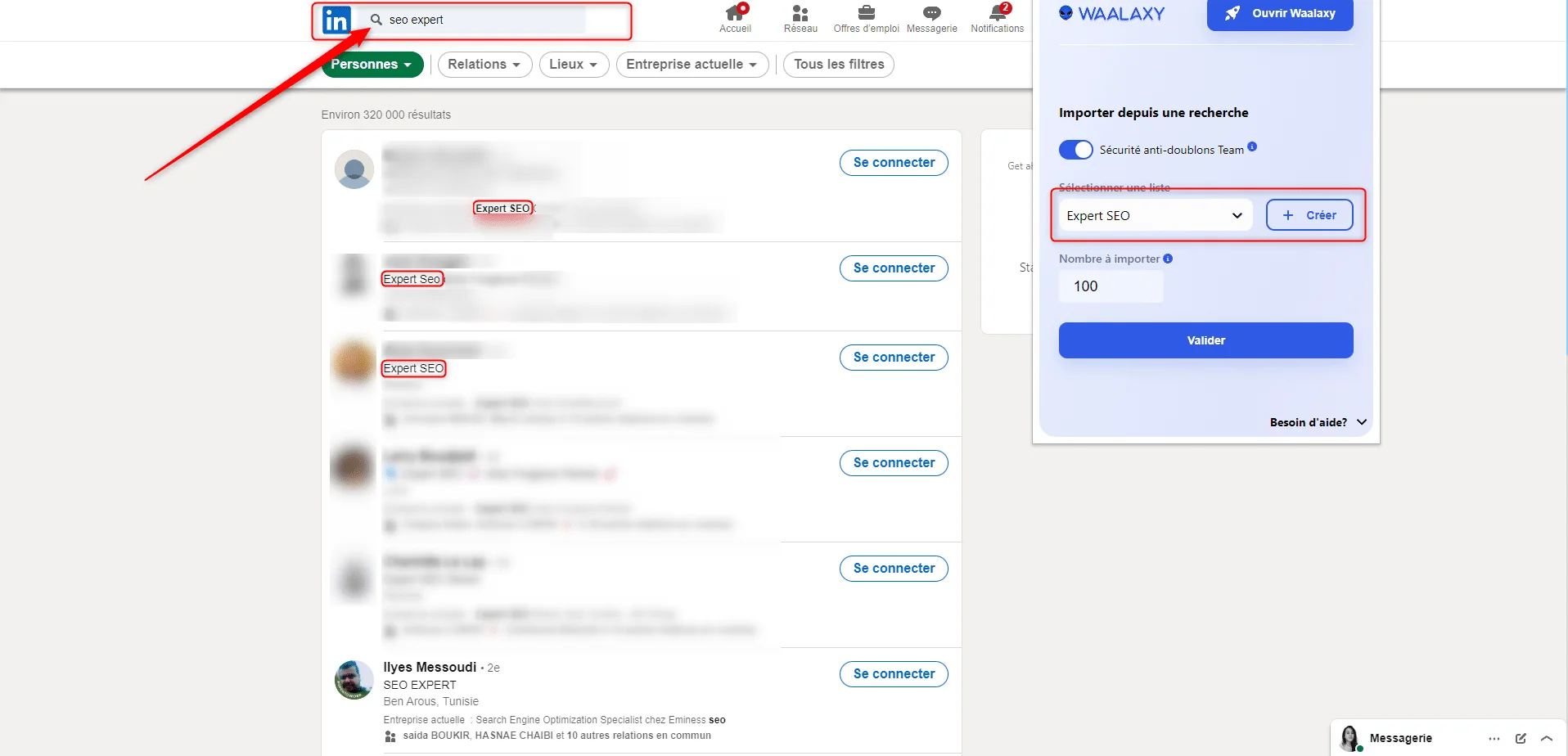Click Se connecter on third Expert SEO result
This screenshot has width=1568, height=756.
coord(894,358)
